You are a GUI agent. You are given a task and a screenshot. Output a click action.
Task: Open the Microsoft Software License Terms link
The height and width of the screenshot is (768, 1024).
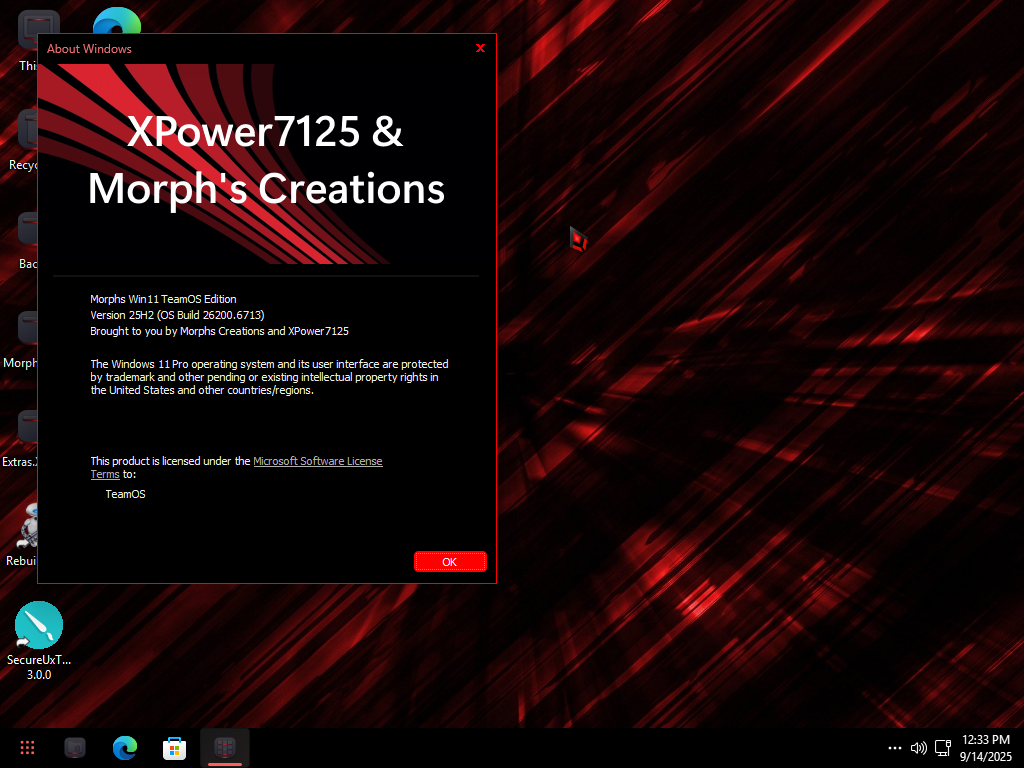pyautogui.click(x=317, y=461)
